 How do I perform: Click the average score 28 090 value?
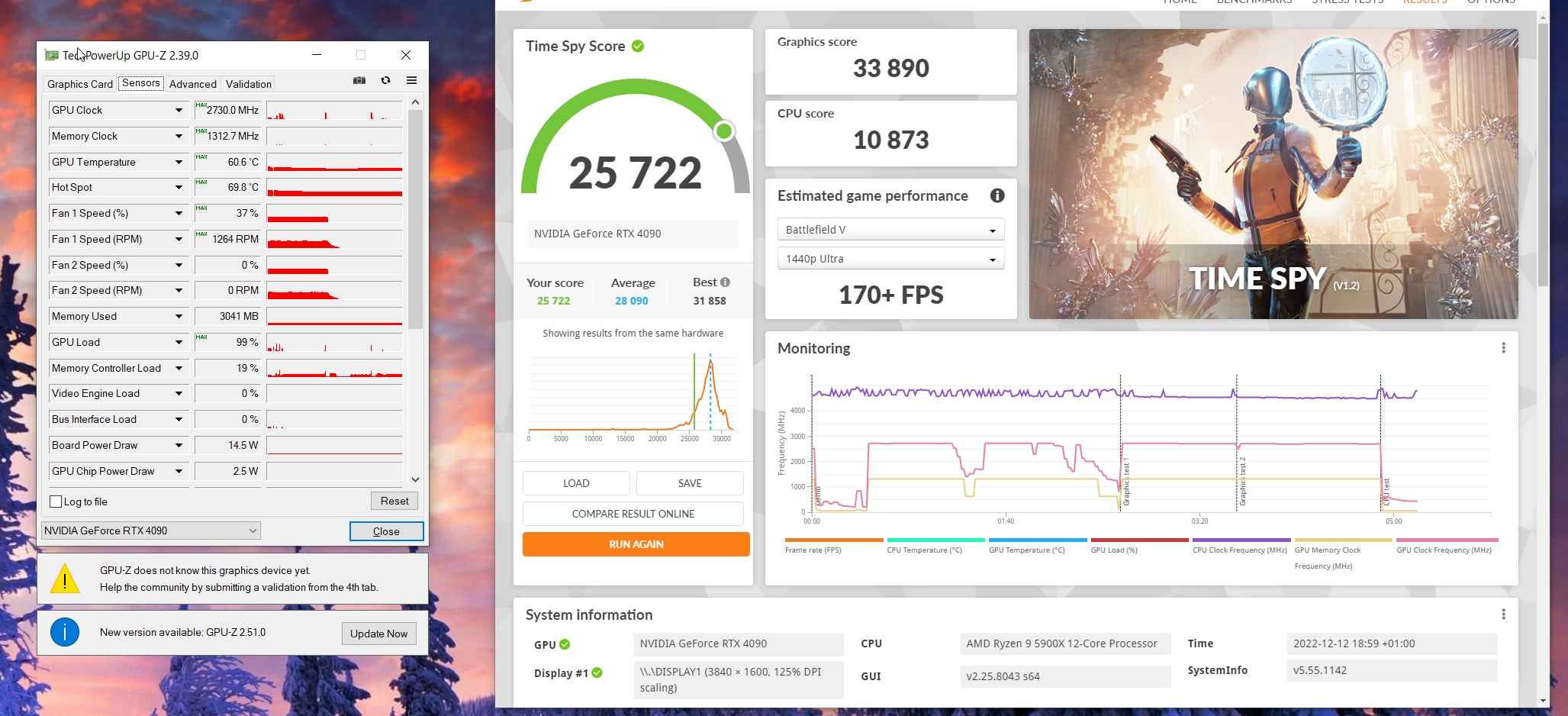pos(632,301)
